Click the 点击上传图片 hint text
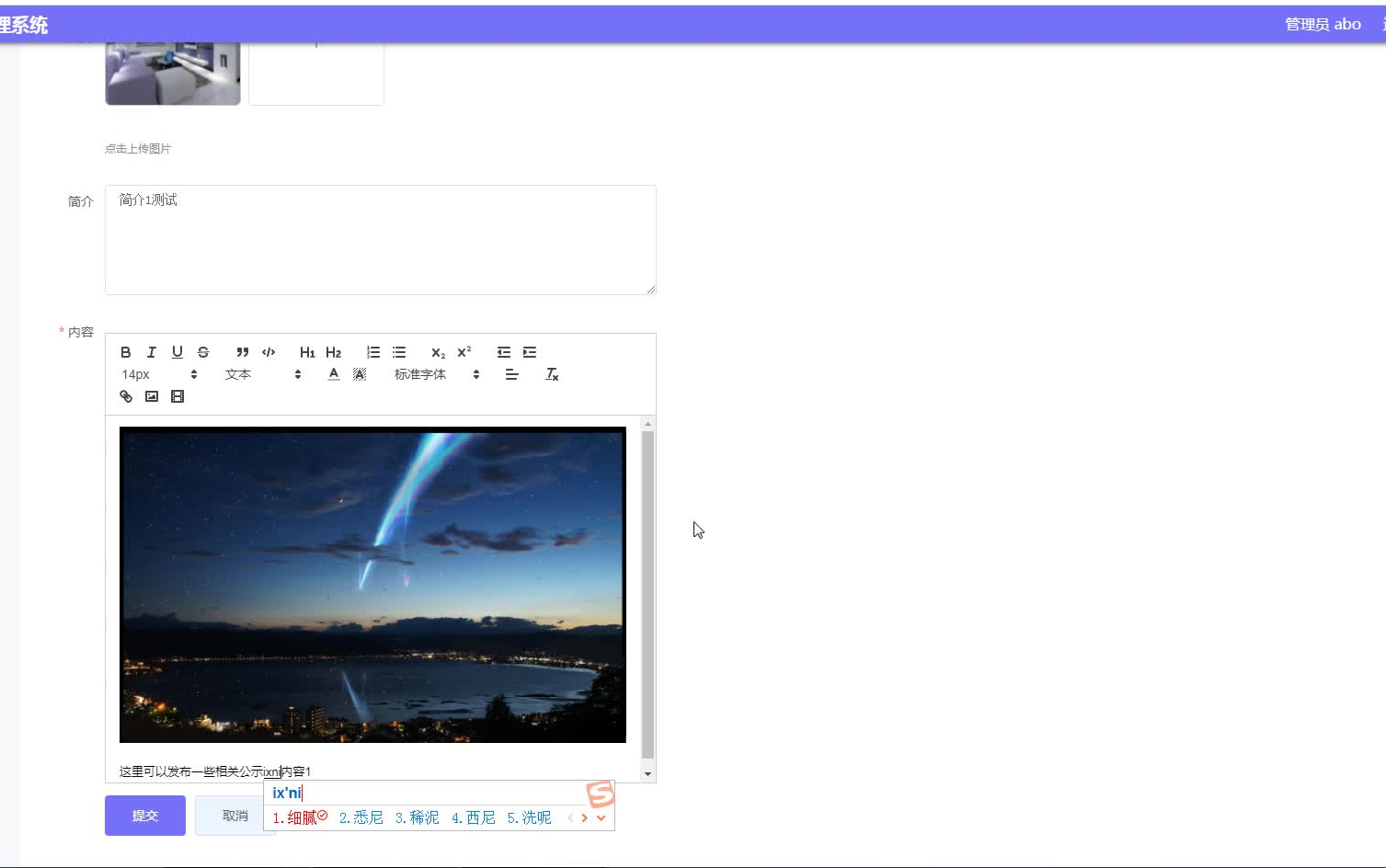 (138, 148)
